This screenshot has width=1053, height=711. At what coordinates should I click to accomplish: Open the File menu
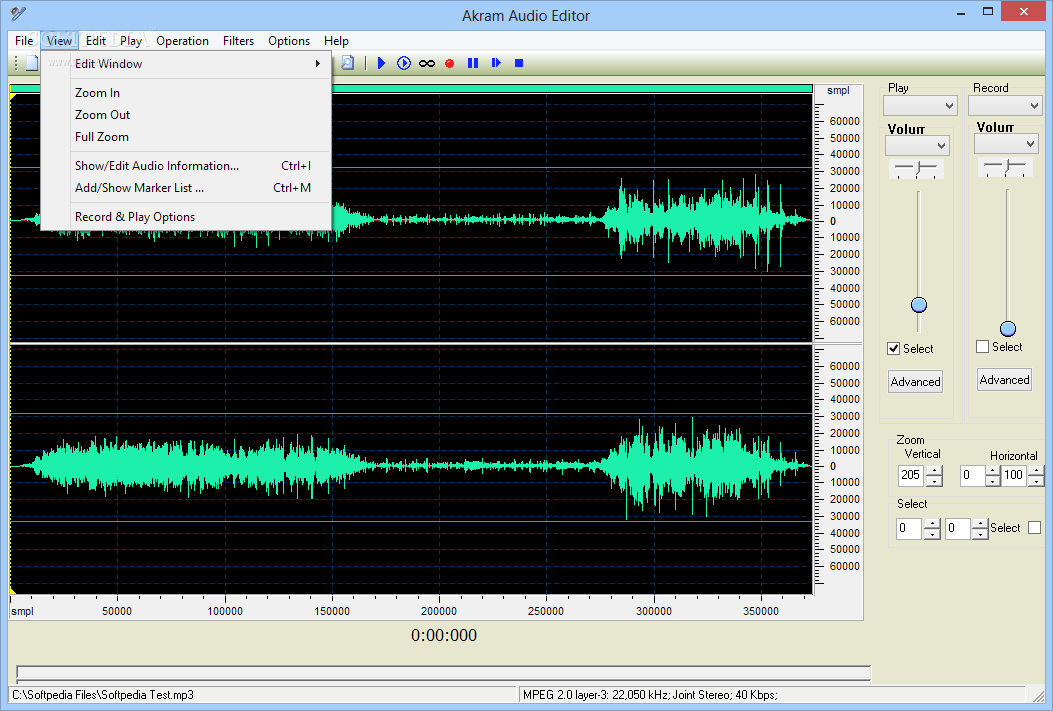tap(24, 41)
